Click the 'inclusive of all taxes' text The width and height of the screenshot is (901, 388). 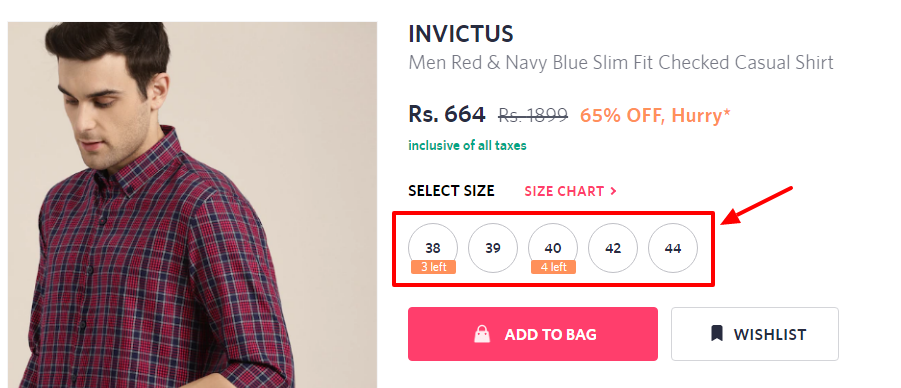[467, 145]
